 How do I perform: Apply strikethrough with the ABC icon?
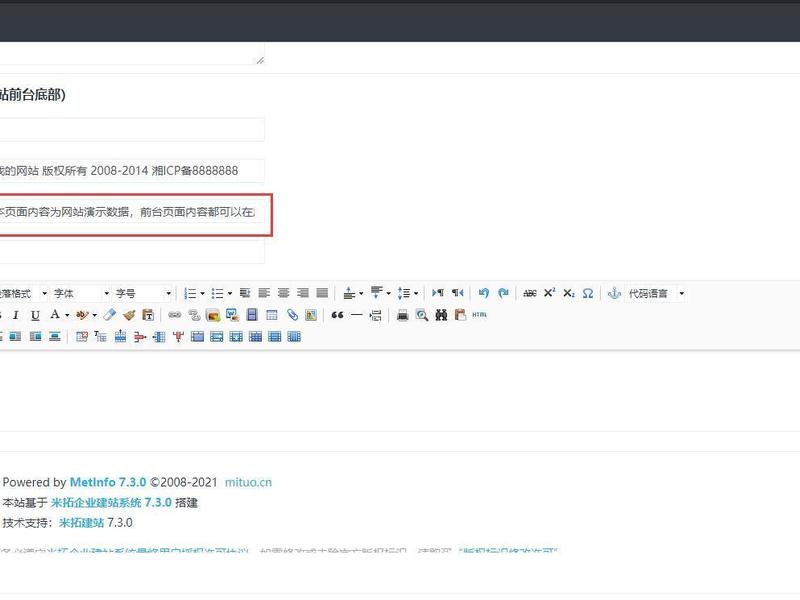(530, 293)
